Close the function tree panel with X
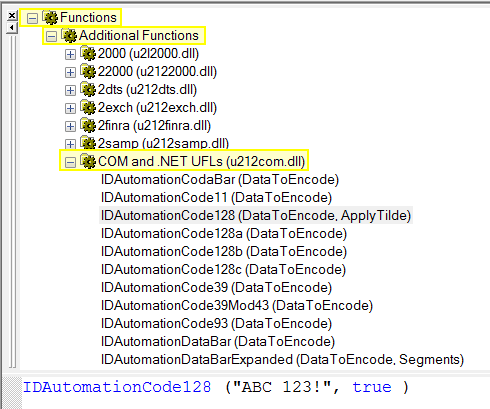 click(12, 15)
